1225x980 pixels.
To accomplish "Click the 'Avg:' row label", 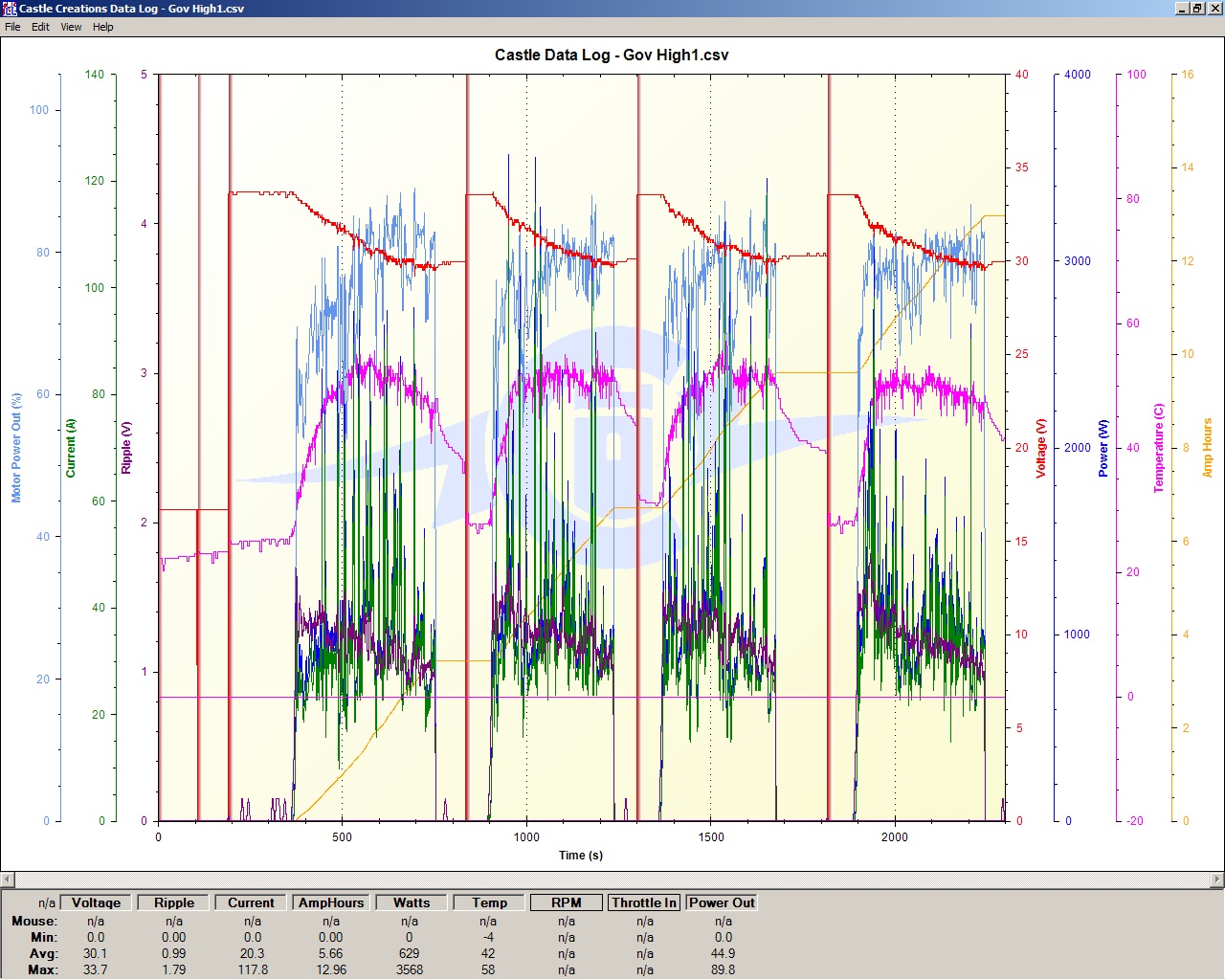I will (44, 953).
